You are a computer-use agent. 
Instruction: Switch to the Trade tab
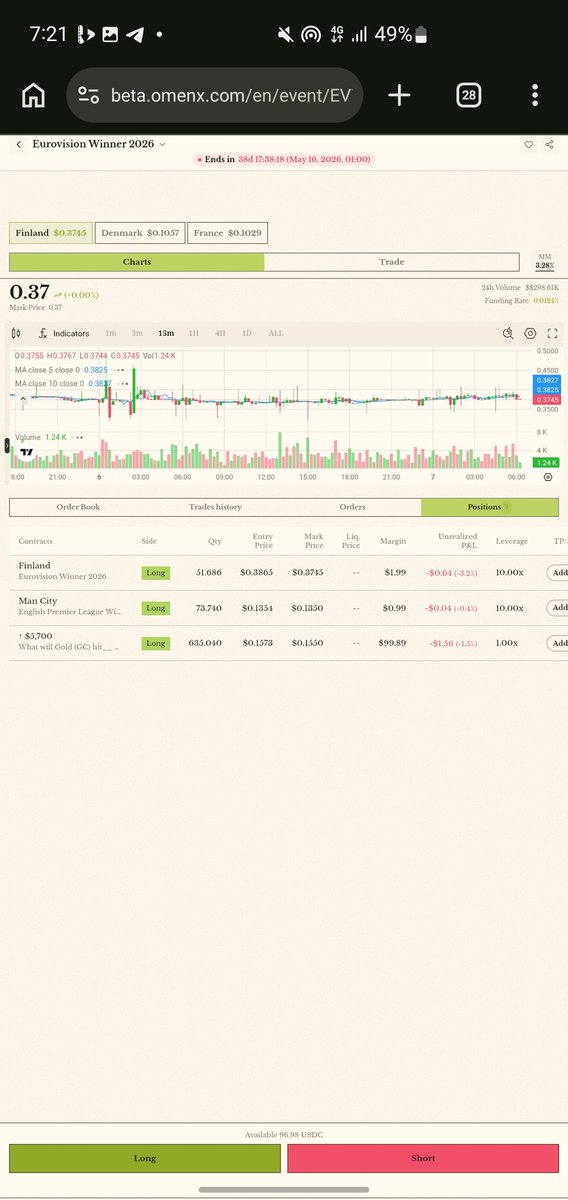[392, 262]
